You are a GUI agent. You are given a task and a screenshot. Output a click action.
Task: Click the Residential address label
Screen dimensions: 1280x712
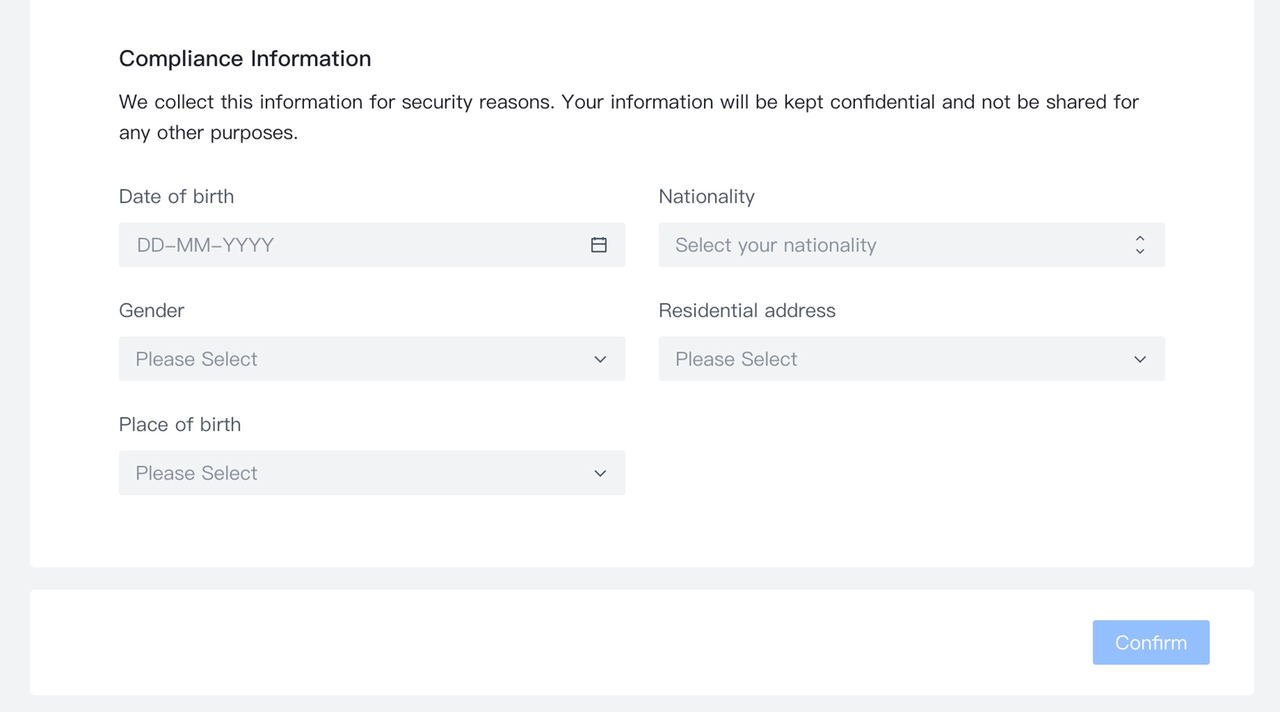(x=746, y=311)
